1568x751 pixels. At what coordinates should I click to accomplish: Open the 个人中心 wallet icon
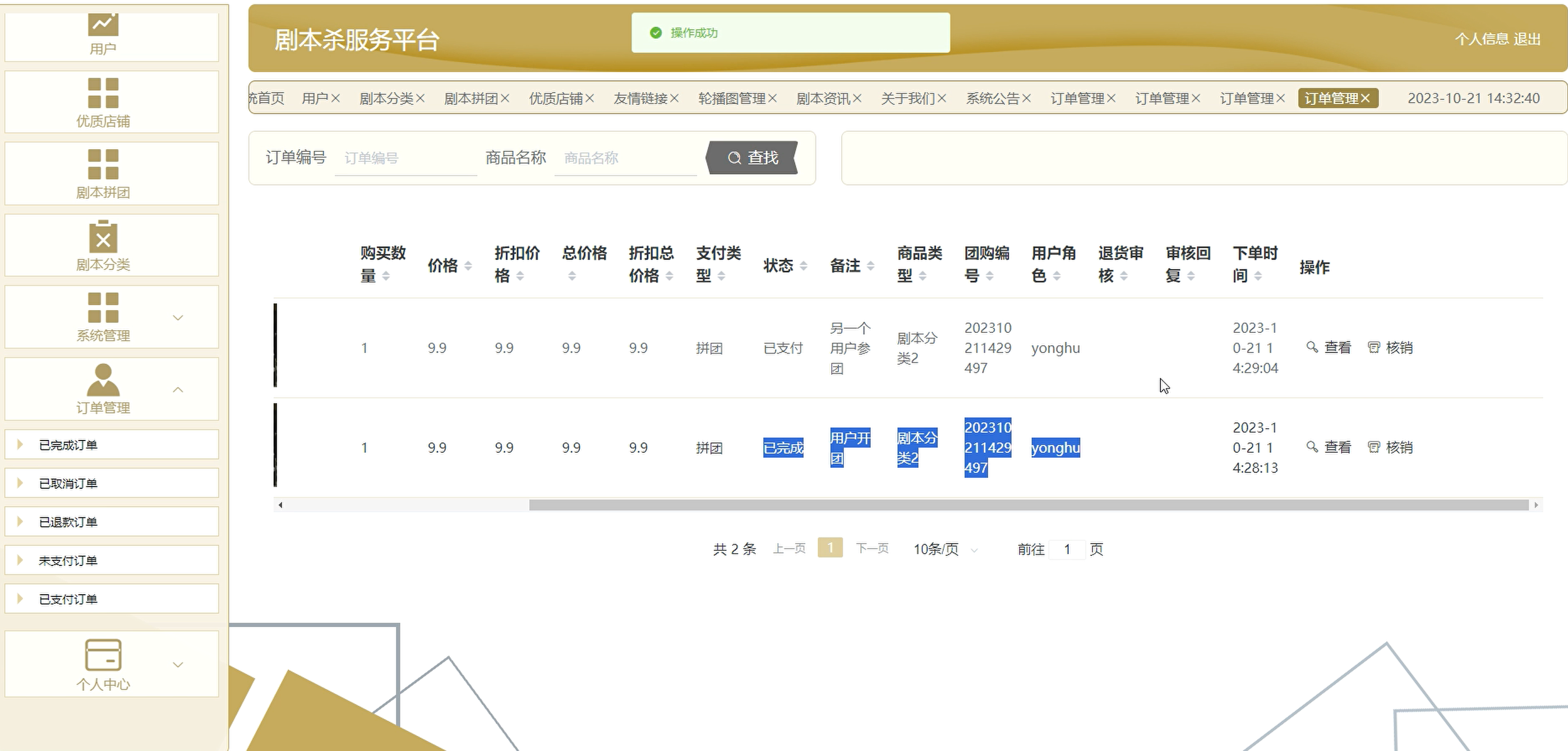coord(103,655)
